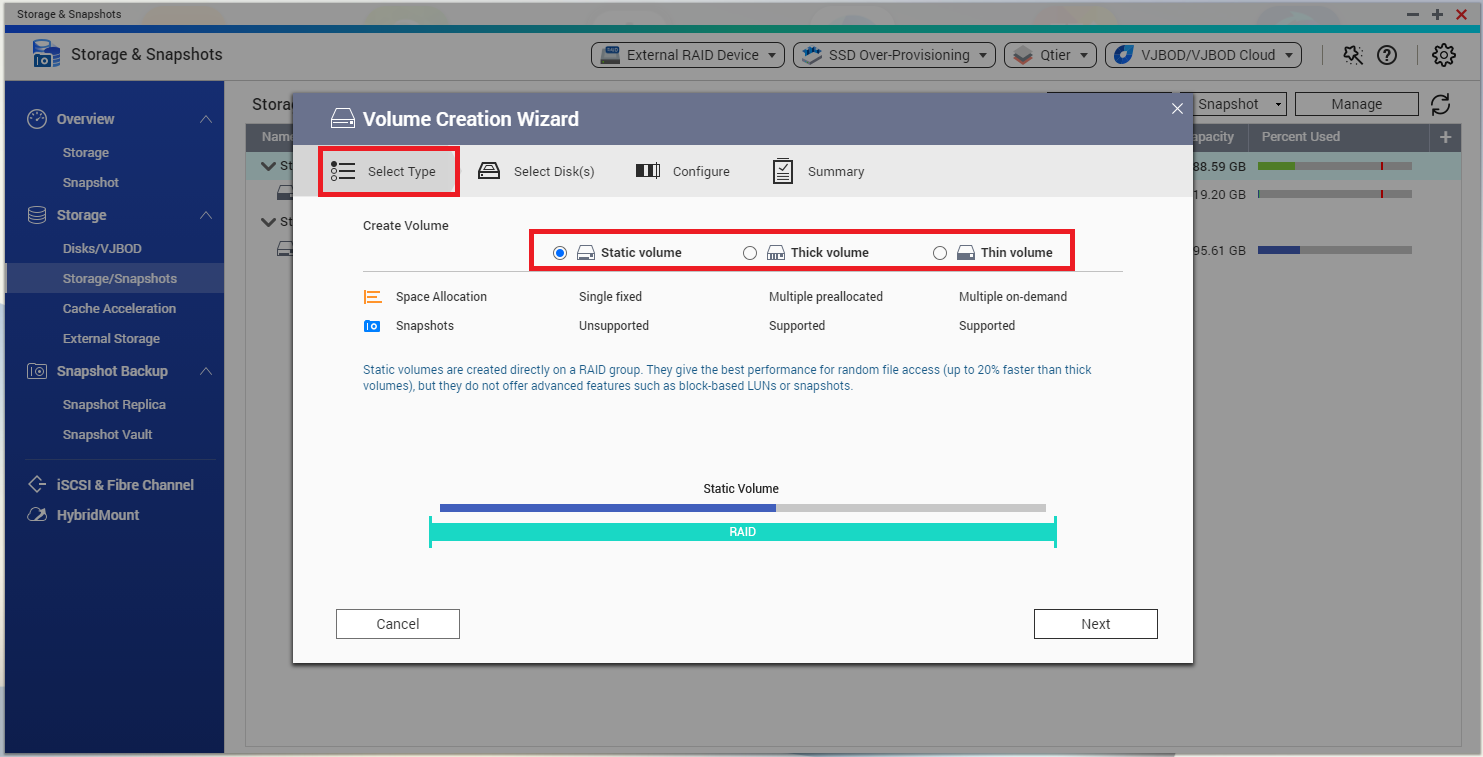The image size is (1483, 757).
Task: Collapse the first storage pool row chevron
Action: click(268, 166)
